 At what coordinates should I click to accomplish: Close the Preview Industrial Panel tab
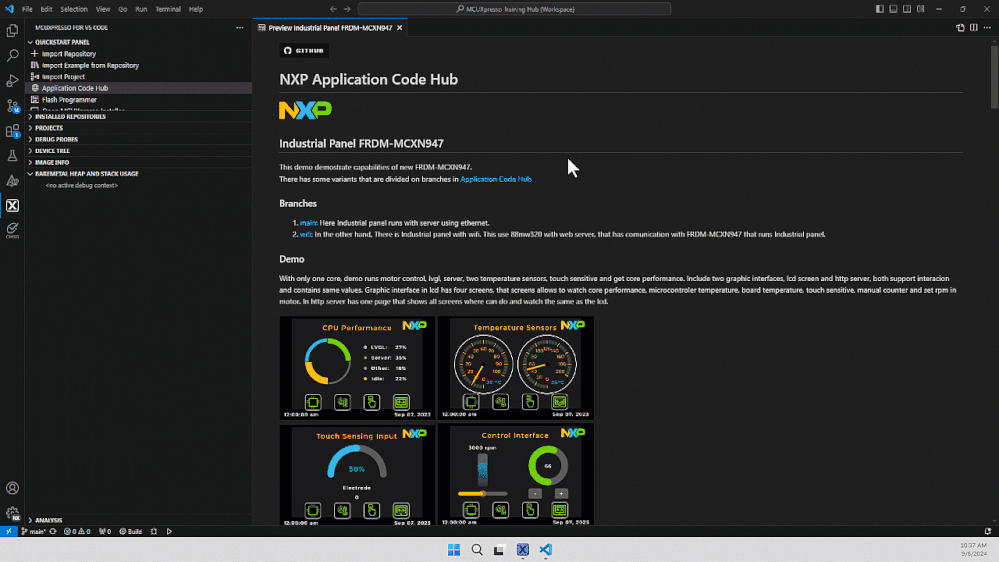point(399,27)
